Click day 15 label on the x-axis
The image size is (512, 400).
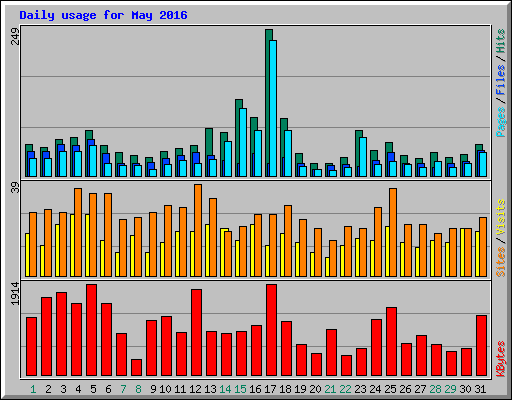[240, 389]
